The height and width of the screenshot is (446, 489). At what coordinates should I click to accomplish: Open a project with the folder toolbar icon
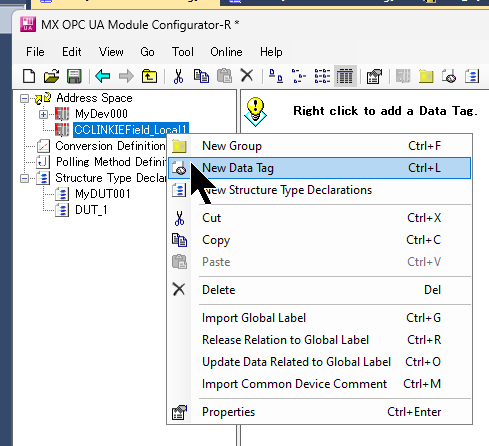click(x=51, y=76)
